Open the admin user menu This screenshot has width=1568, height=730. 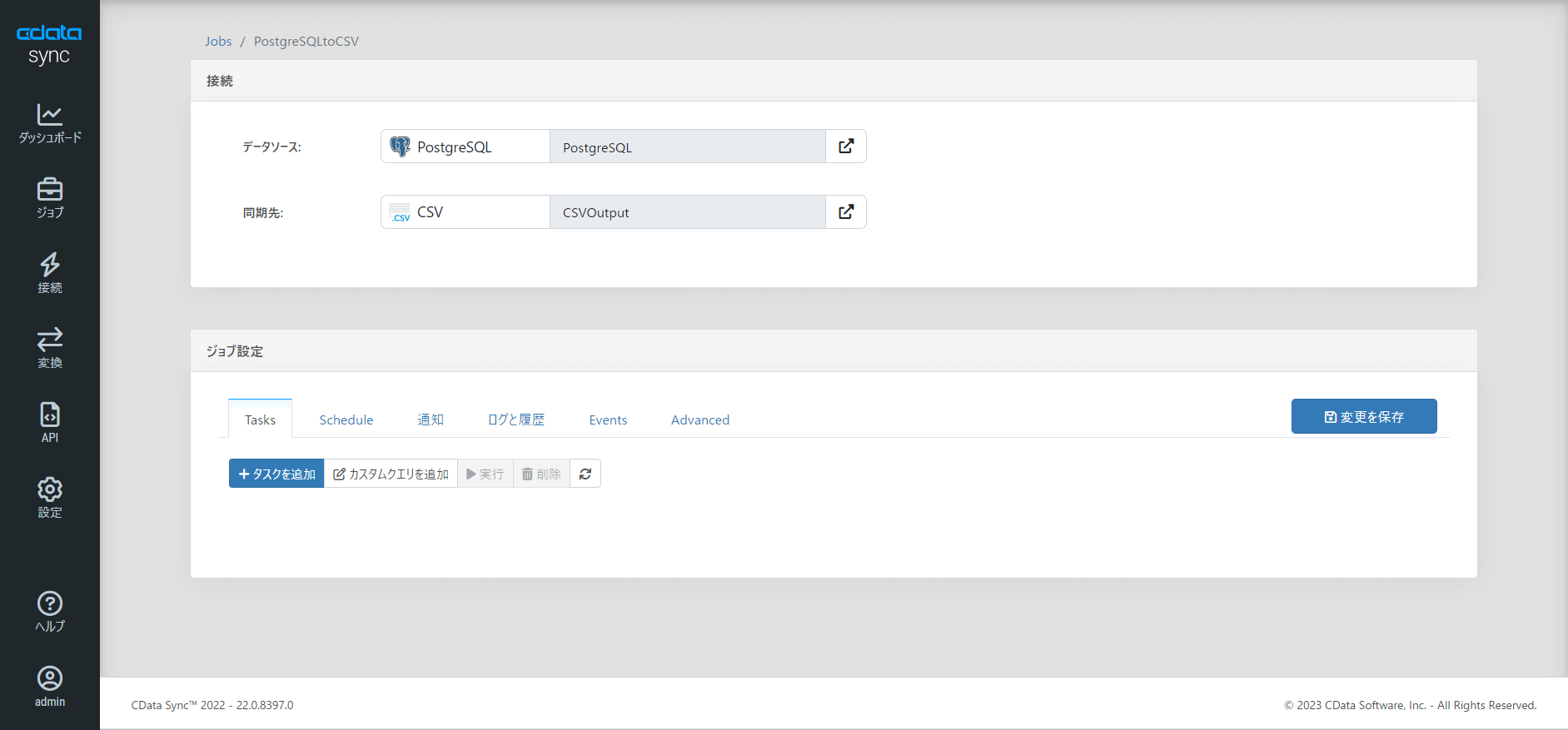50,687
